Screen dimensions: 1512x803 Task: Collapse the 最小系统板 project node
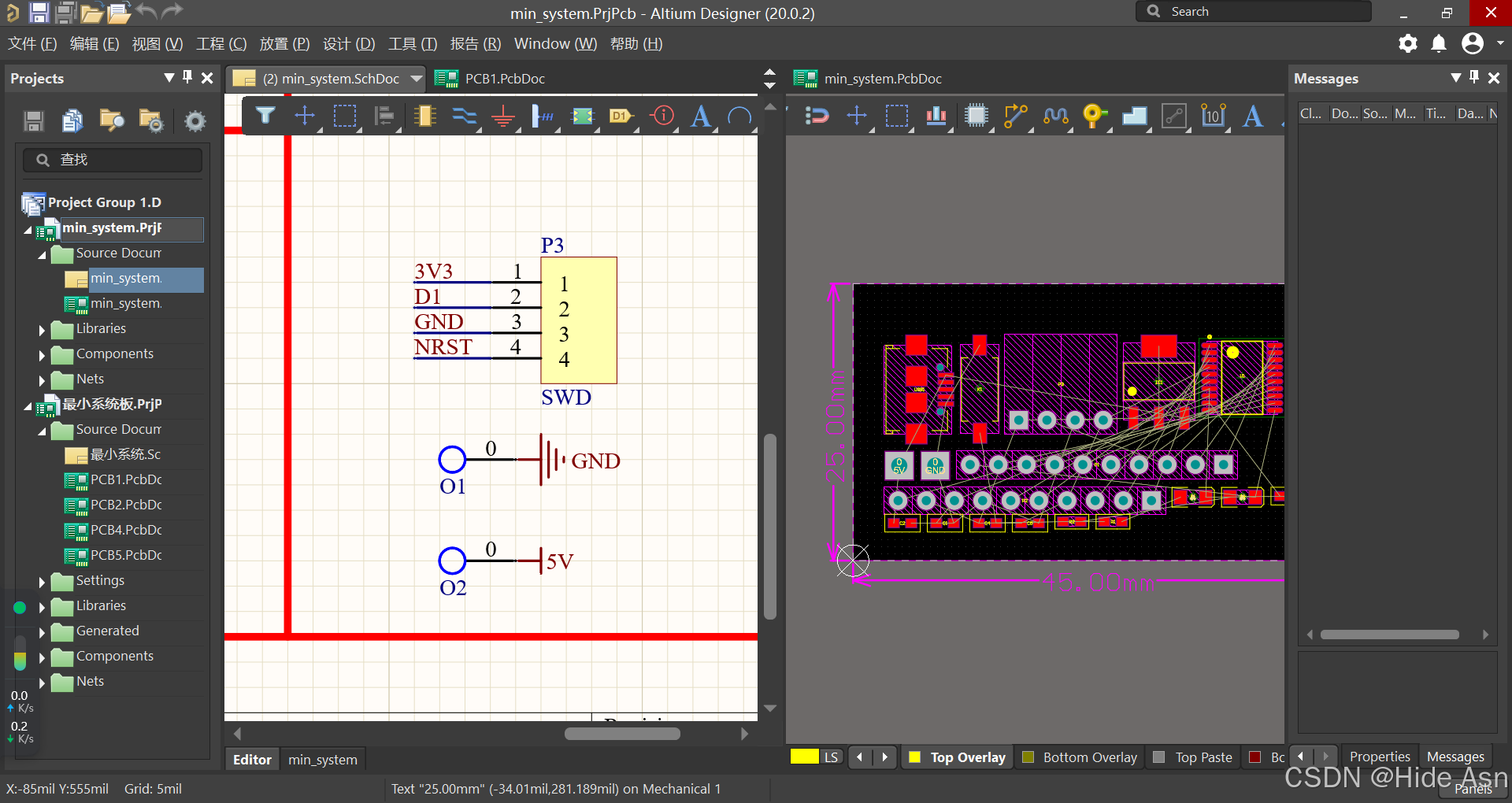tap(28, 406)
